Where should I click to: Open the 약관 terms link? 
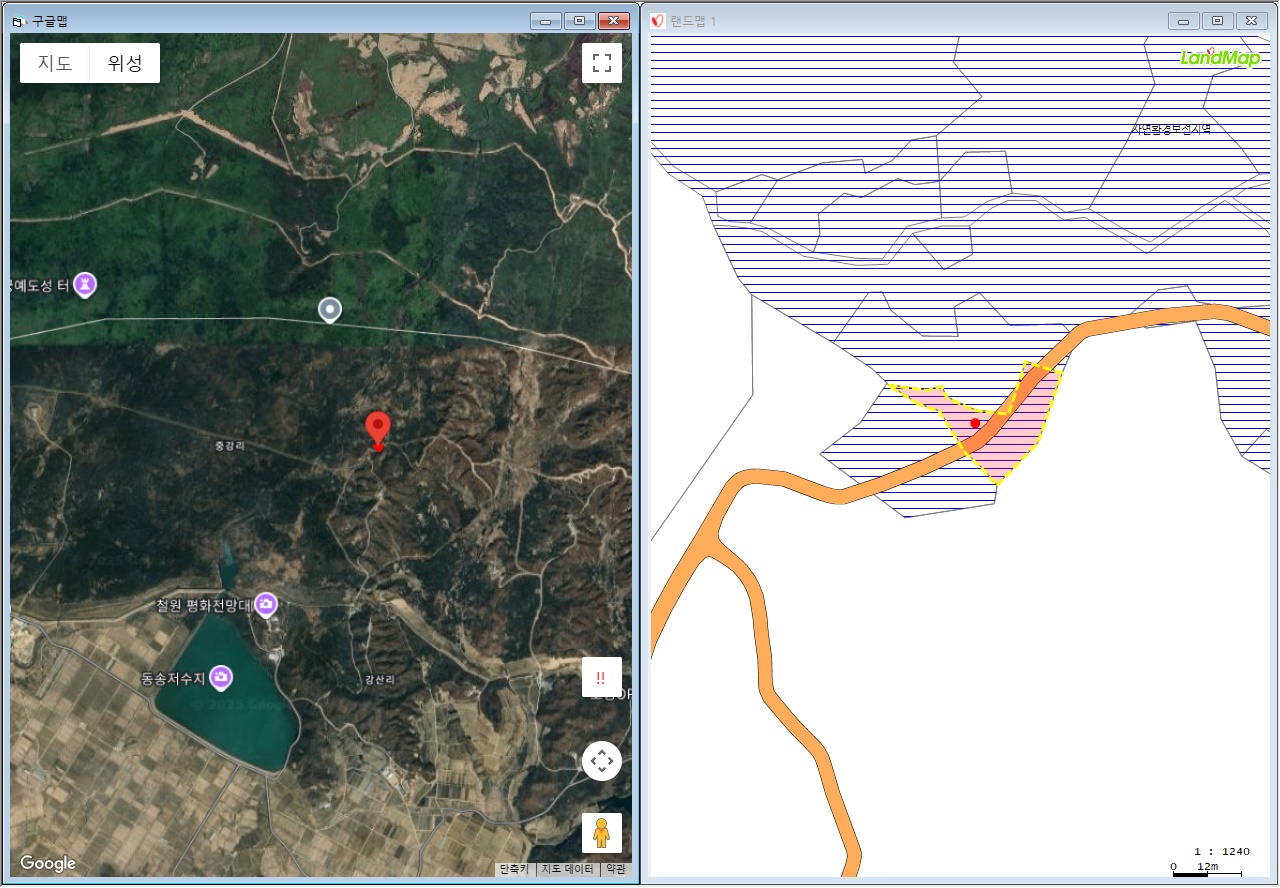point(615,870)
